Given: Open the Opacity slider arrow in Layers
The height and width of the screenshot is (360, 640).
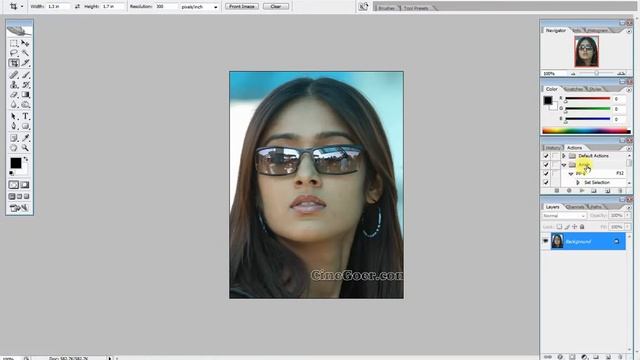Looking at the screenshot, I should [628, 215].
